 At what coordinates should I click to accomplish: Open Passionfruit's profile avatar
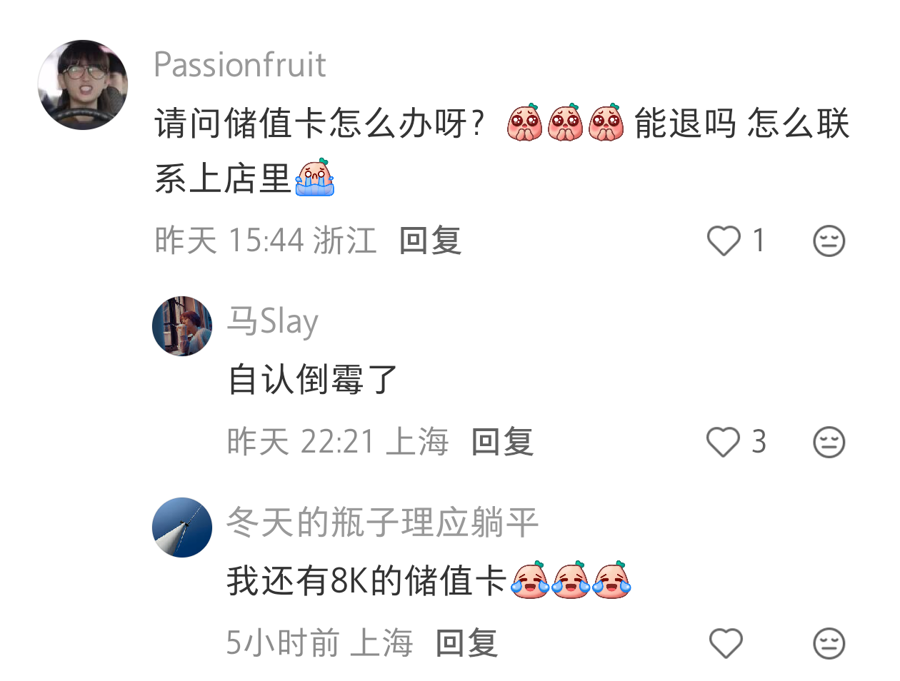tap(83, 84)
